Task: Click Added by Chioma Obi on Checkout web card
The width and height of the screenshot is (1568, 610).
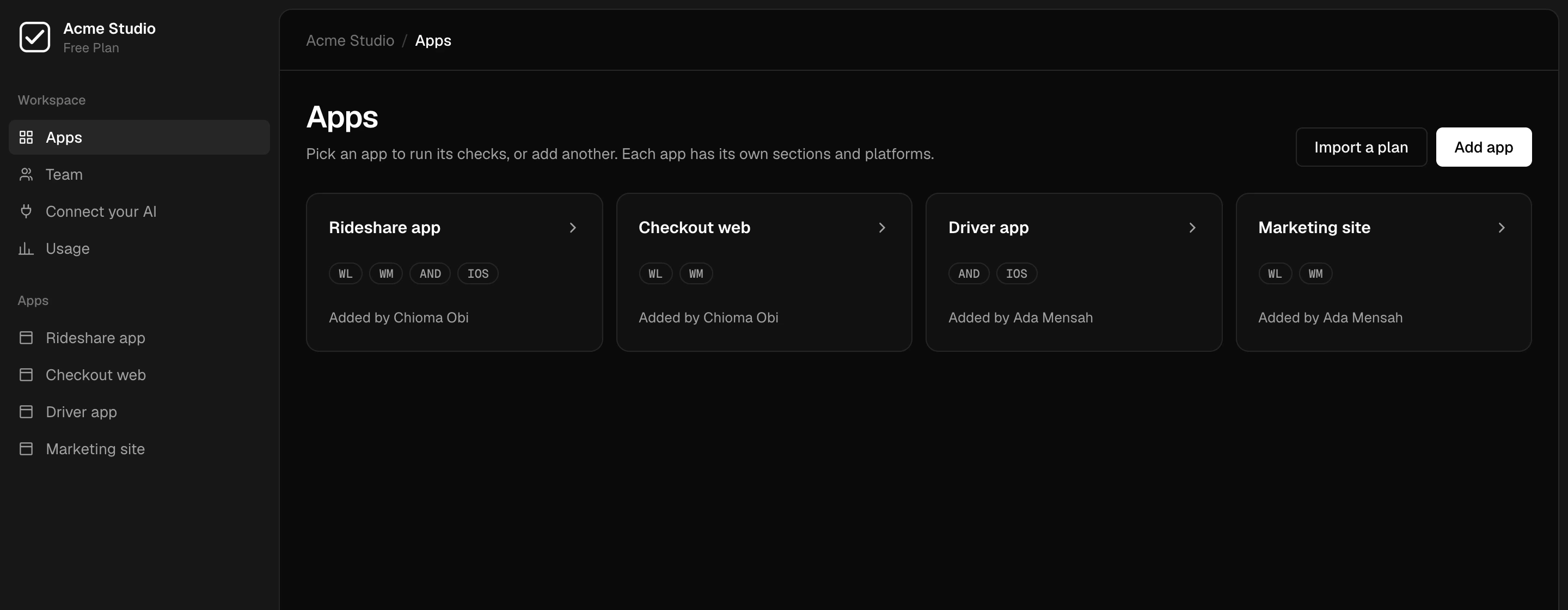Action: tap(708, 318)
